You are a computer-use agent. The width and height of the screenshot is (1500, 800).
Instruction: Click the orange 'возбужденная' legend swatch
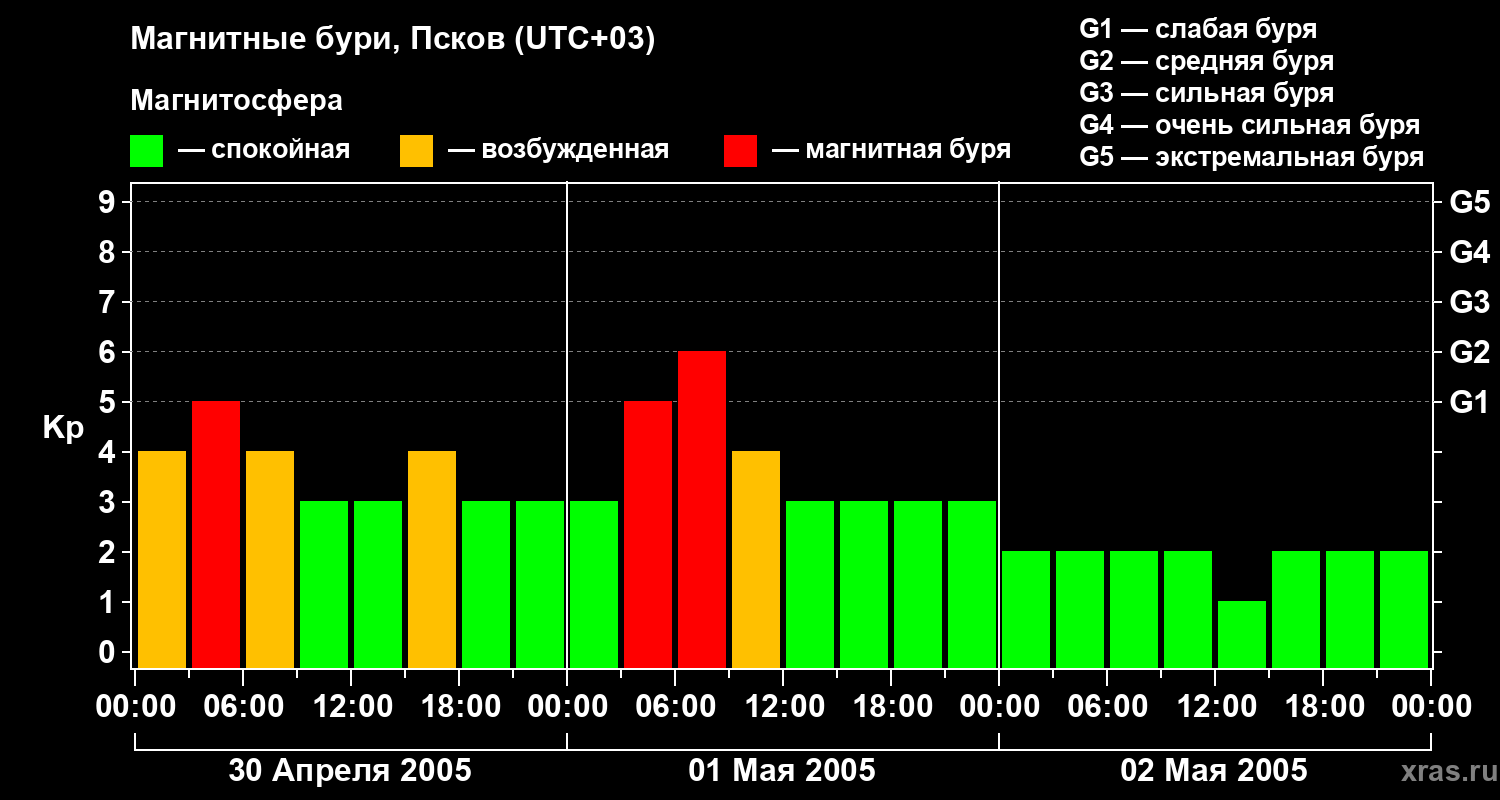tap(416, 151)
